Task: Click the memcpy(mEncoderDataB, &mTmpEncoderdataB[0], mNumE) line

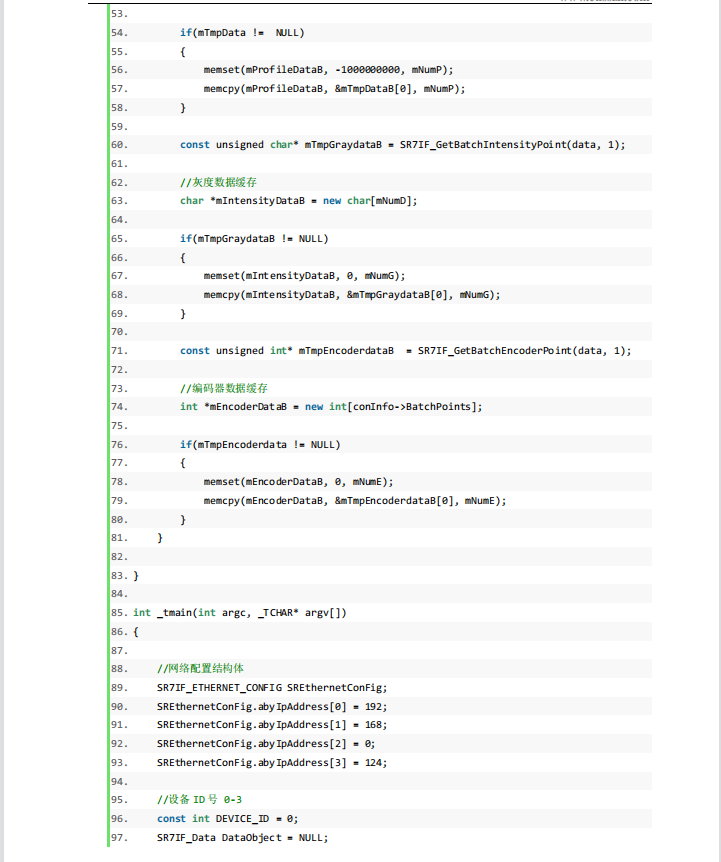Action: click(355, 501)
